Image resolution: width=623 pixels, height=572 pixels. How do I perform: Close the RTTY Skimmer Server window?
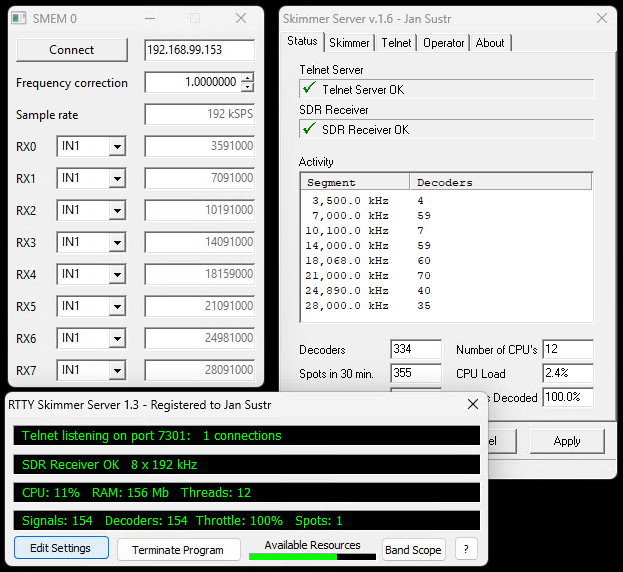click(x=472, y=405)
